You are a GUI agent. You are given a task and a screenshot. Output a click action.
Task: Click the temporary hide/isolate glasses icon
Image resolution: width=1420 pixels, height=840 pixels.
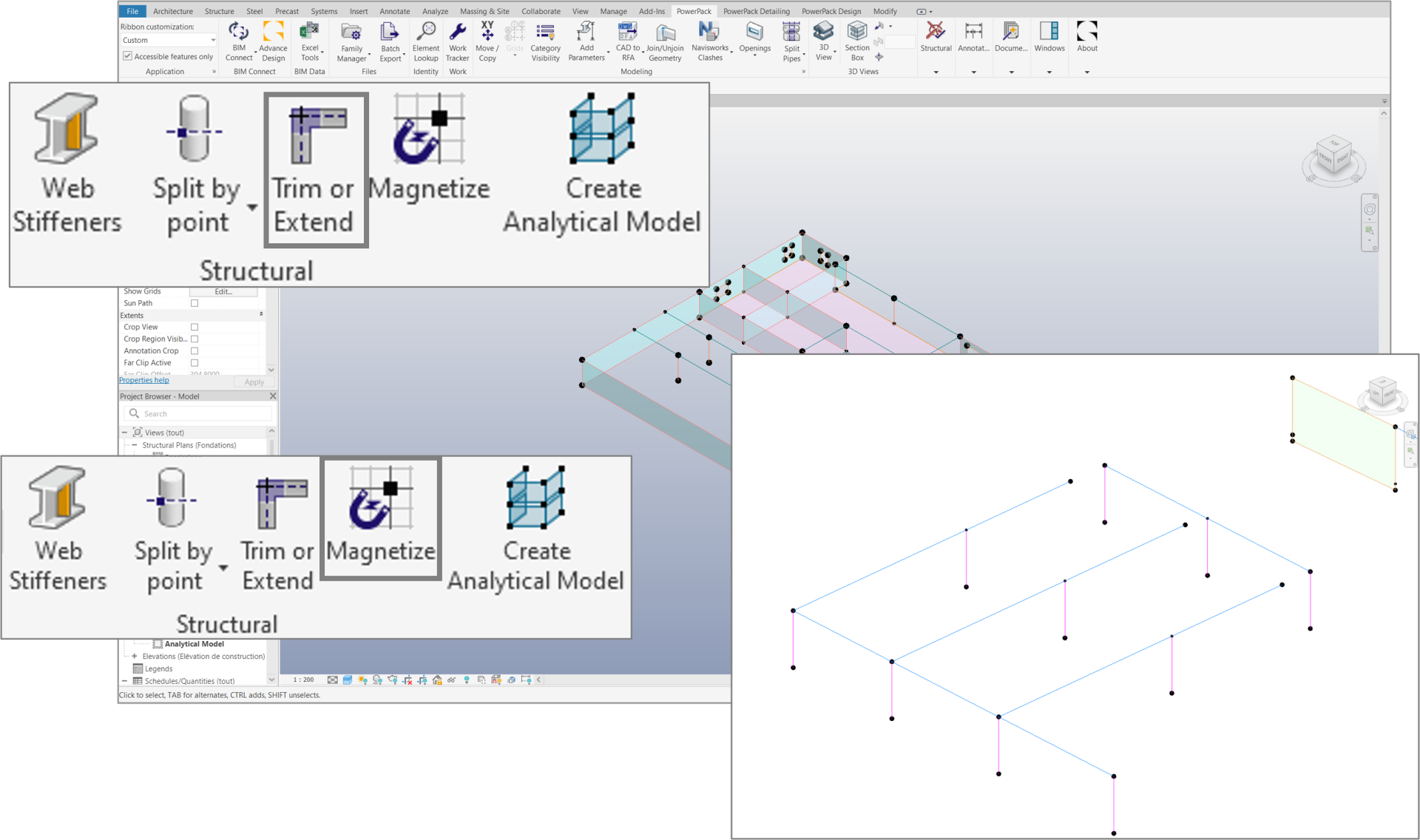(451, 680)
